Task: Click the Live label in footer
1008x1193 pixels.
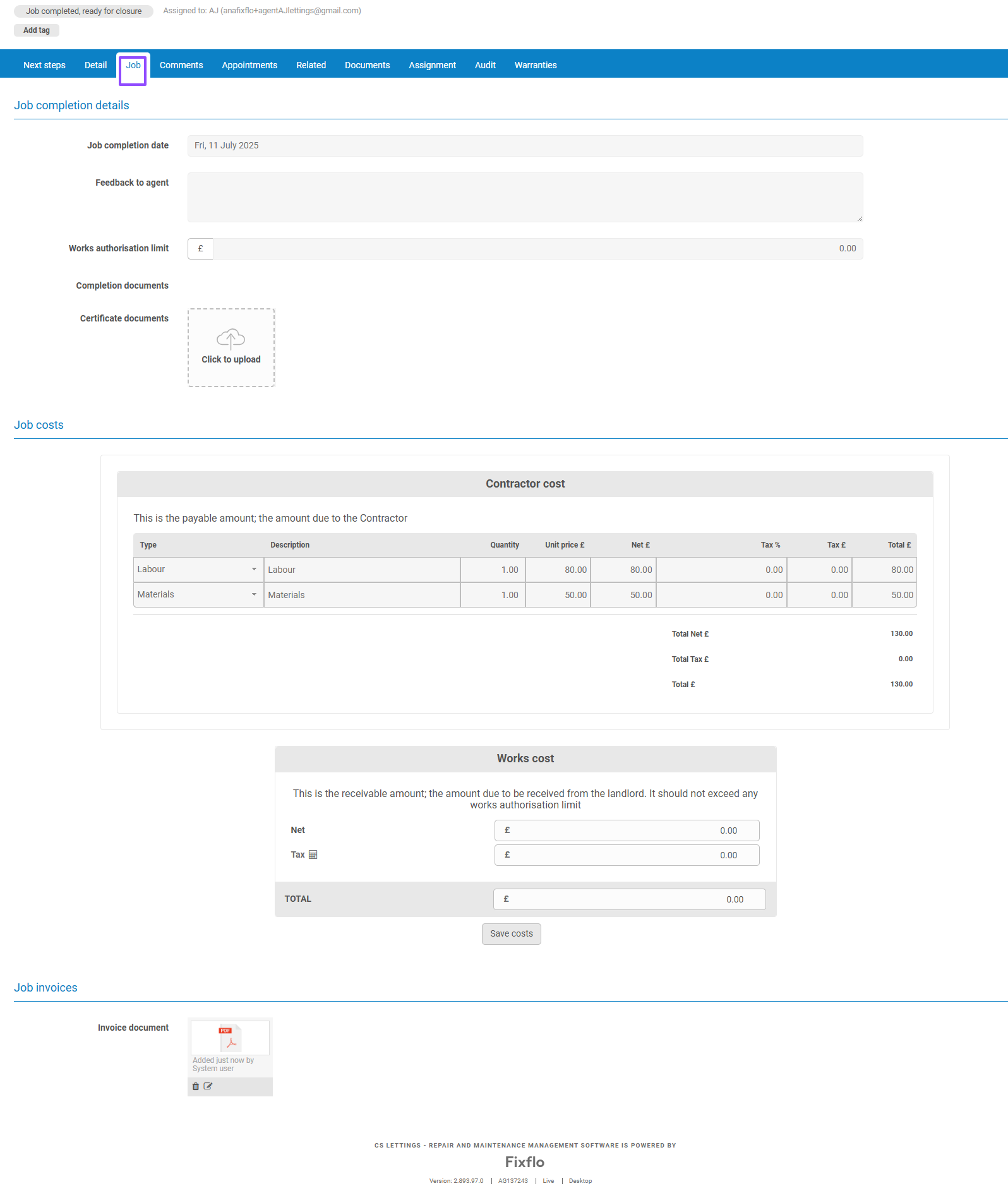Action: (x=548, y=1181)
